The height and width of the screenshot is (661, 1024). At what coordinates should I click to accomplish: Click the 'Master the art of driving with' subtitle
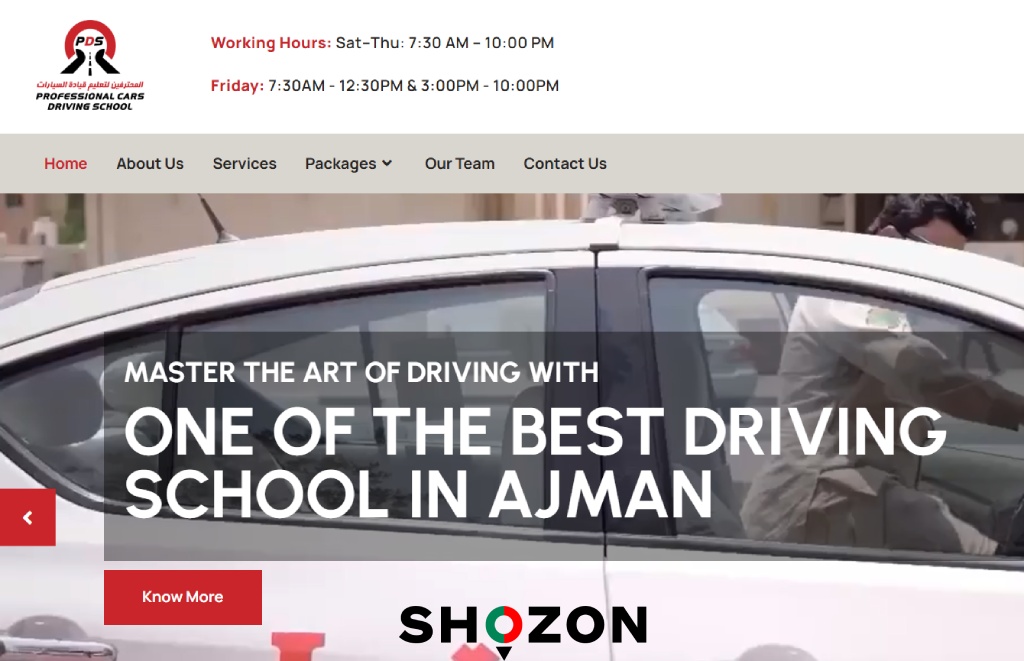point(361,372)
